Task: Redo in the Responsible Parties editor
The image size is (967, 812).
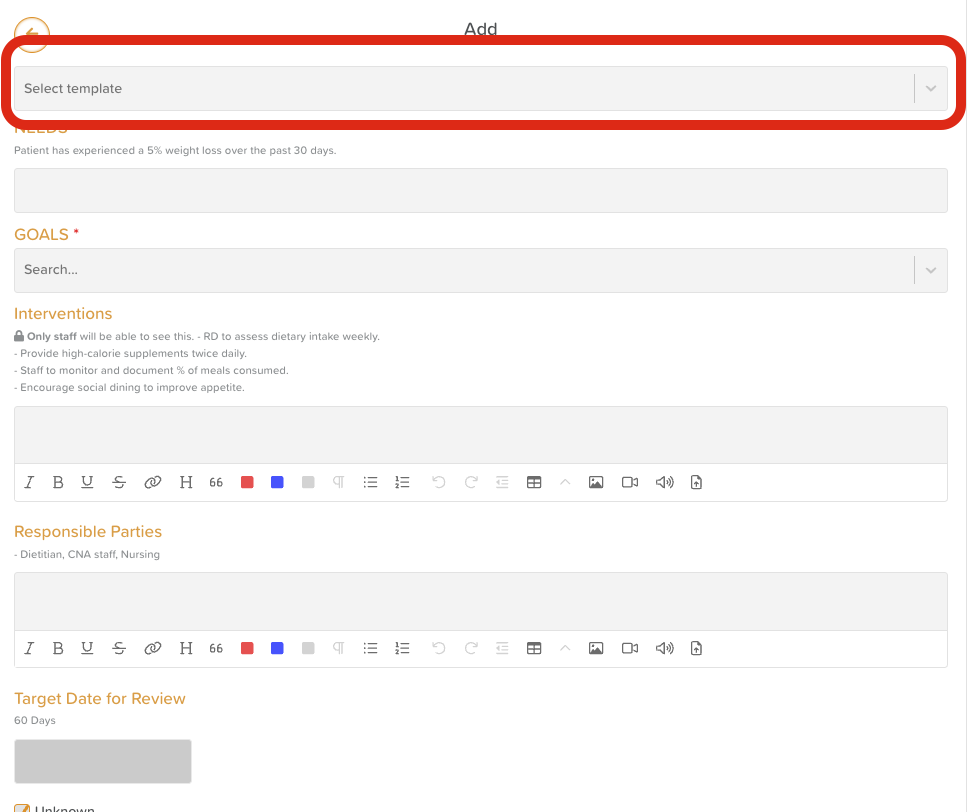Action: (471, 648)
